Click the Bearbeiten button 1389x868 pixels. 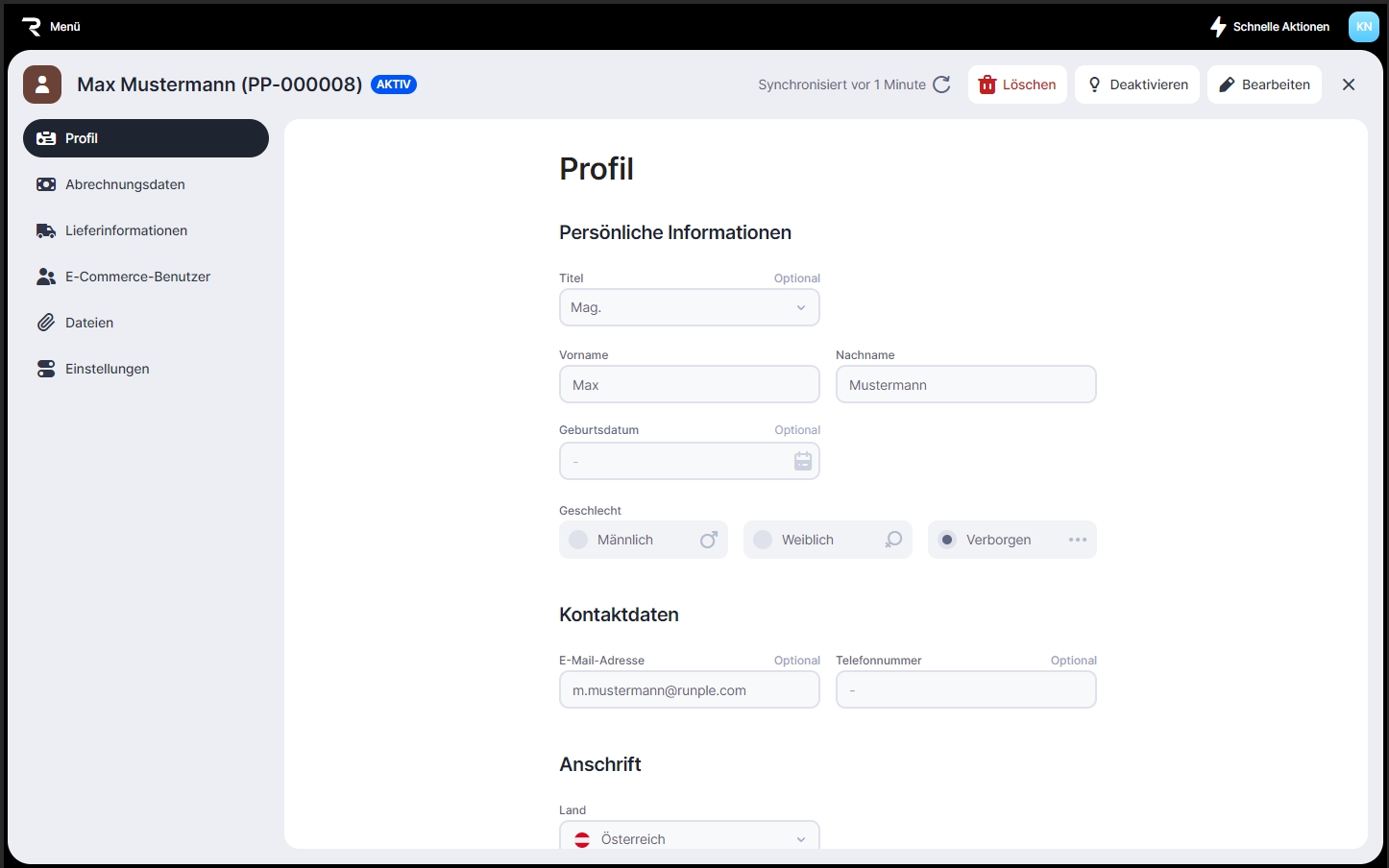pyautogui.click(x=1264, y=84)
